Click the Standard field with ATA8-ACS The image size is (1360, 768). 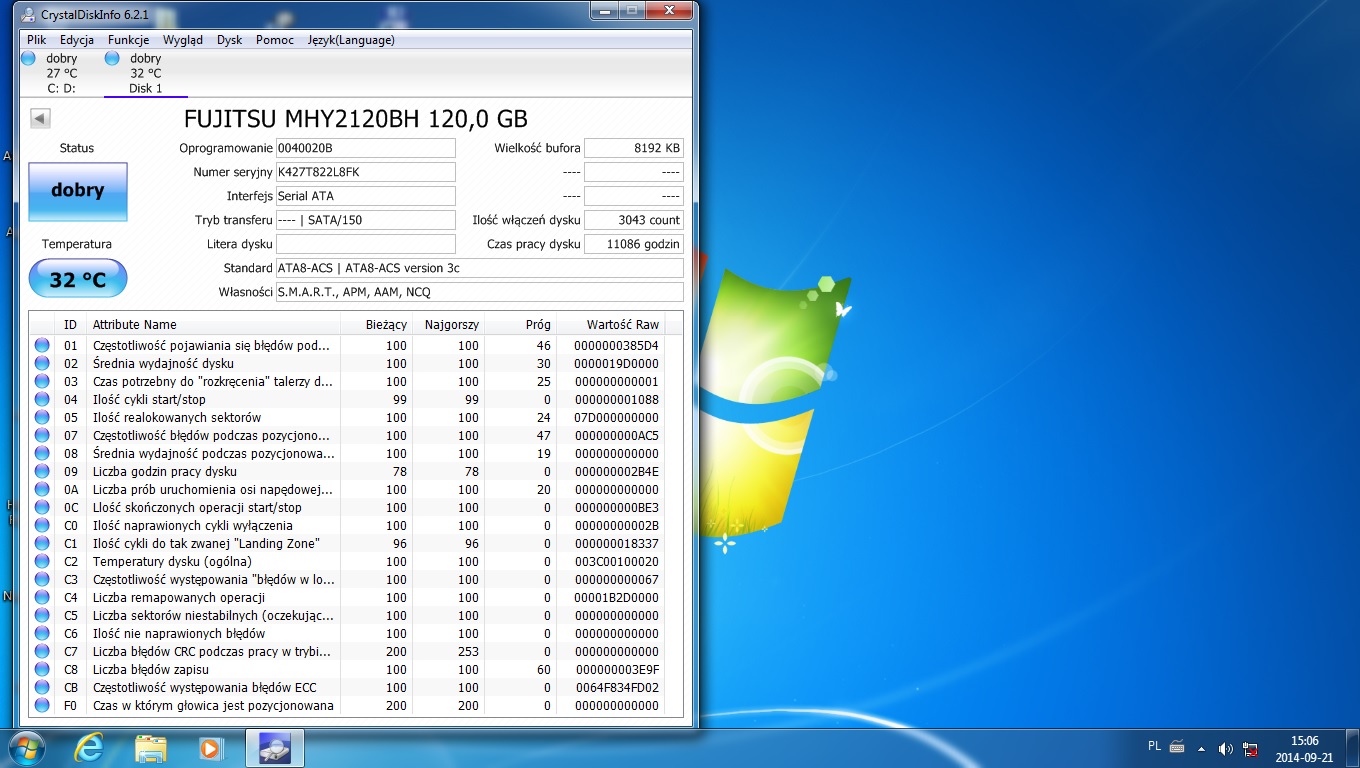[479, 268]
